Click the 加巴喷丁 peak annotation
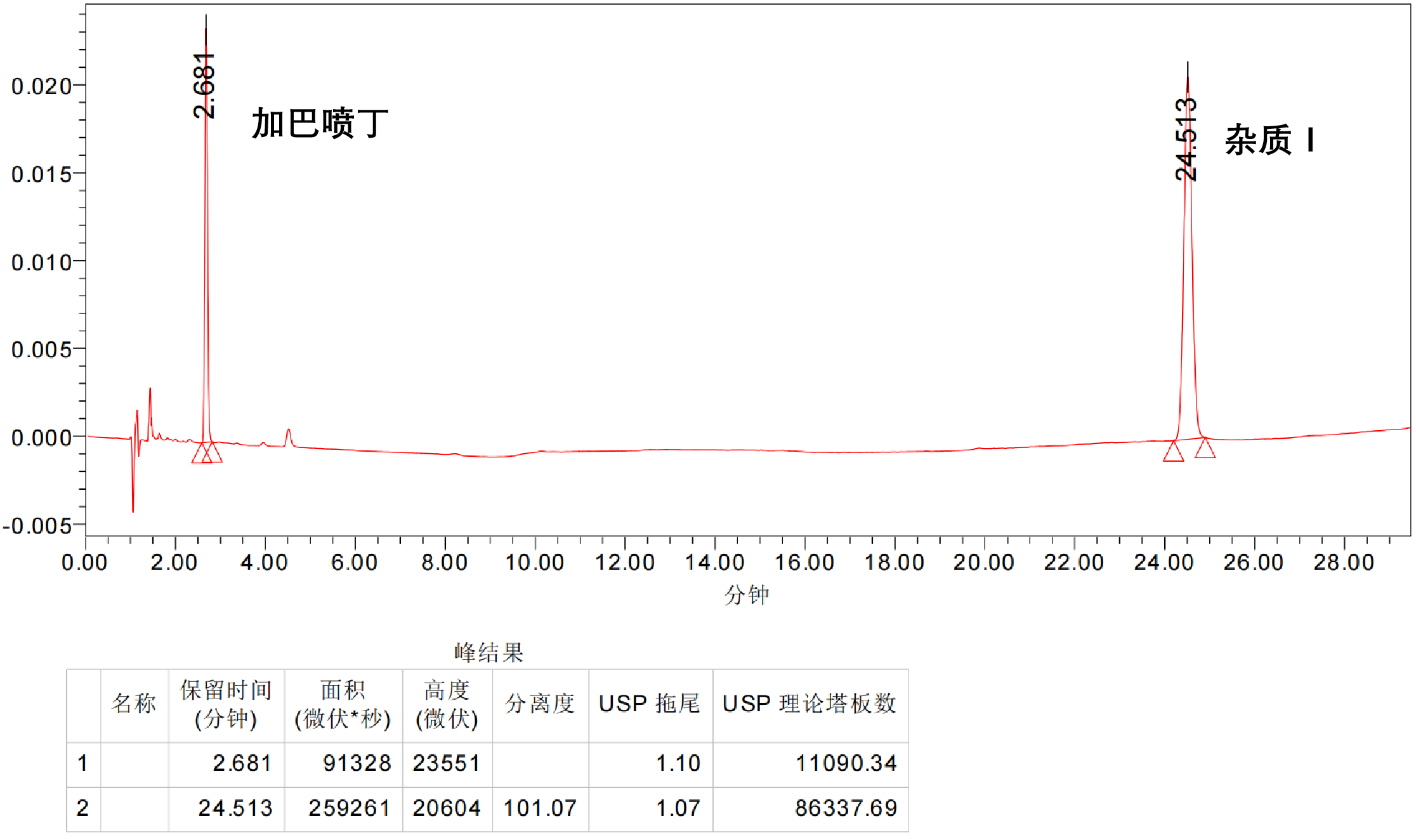This screenshot has width=1416, height=840. [320, 123]
